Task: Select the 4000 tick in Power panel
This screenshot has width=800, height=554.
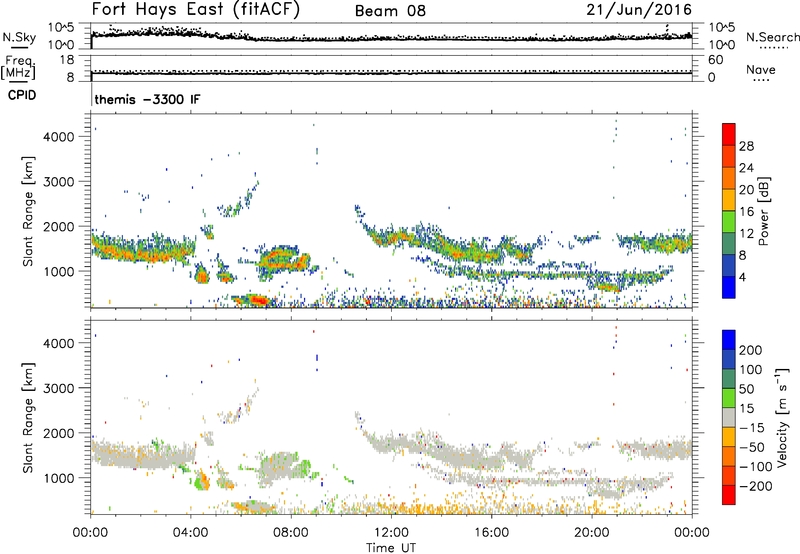Action: click(58, 137)
